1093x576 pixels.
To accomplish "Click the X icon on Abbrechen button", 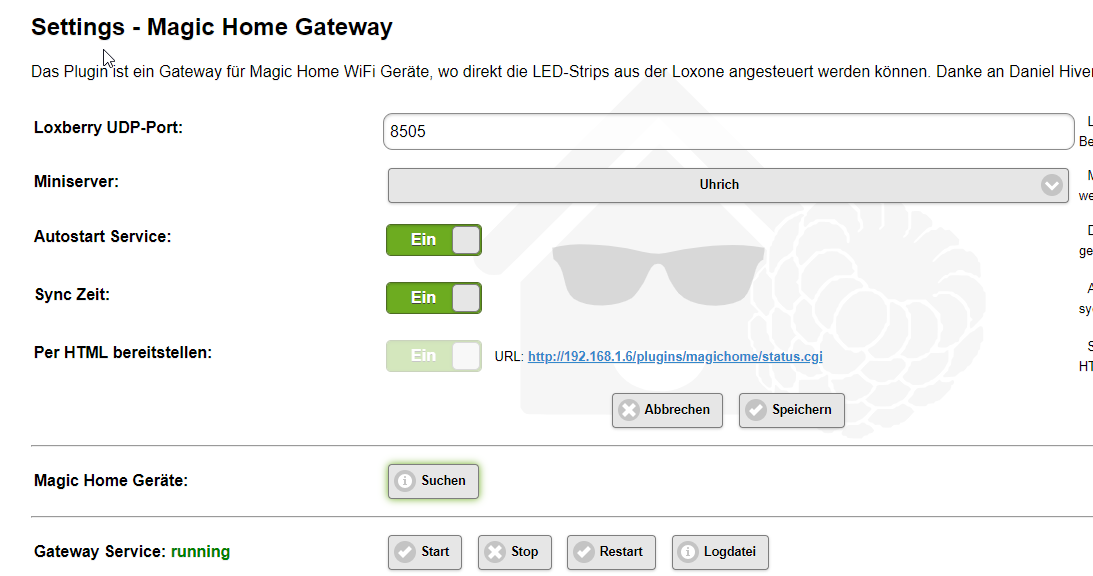I will 628,410.
